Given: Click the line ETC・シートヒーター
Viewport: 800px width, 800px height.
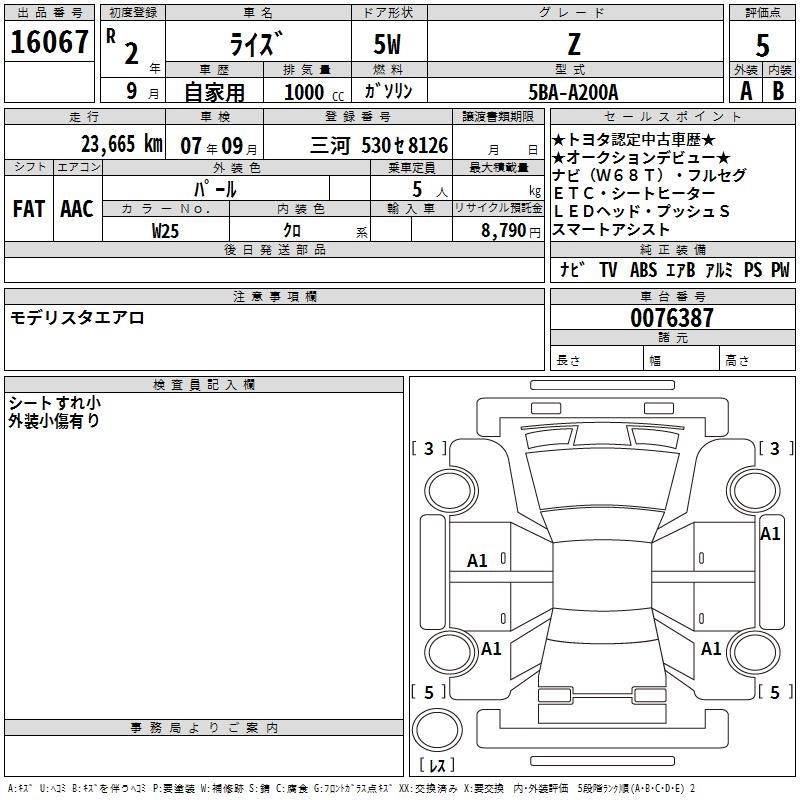Looking at the screenshot, I should click(634, 193).
